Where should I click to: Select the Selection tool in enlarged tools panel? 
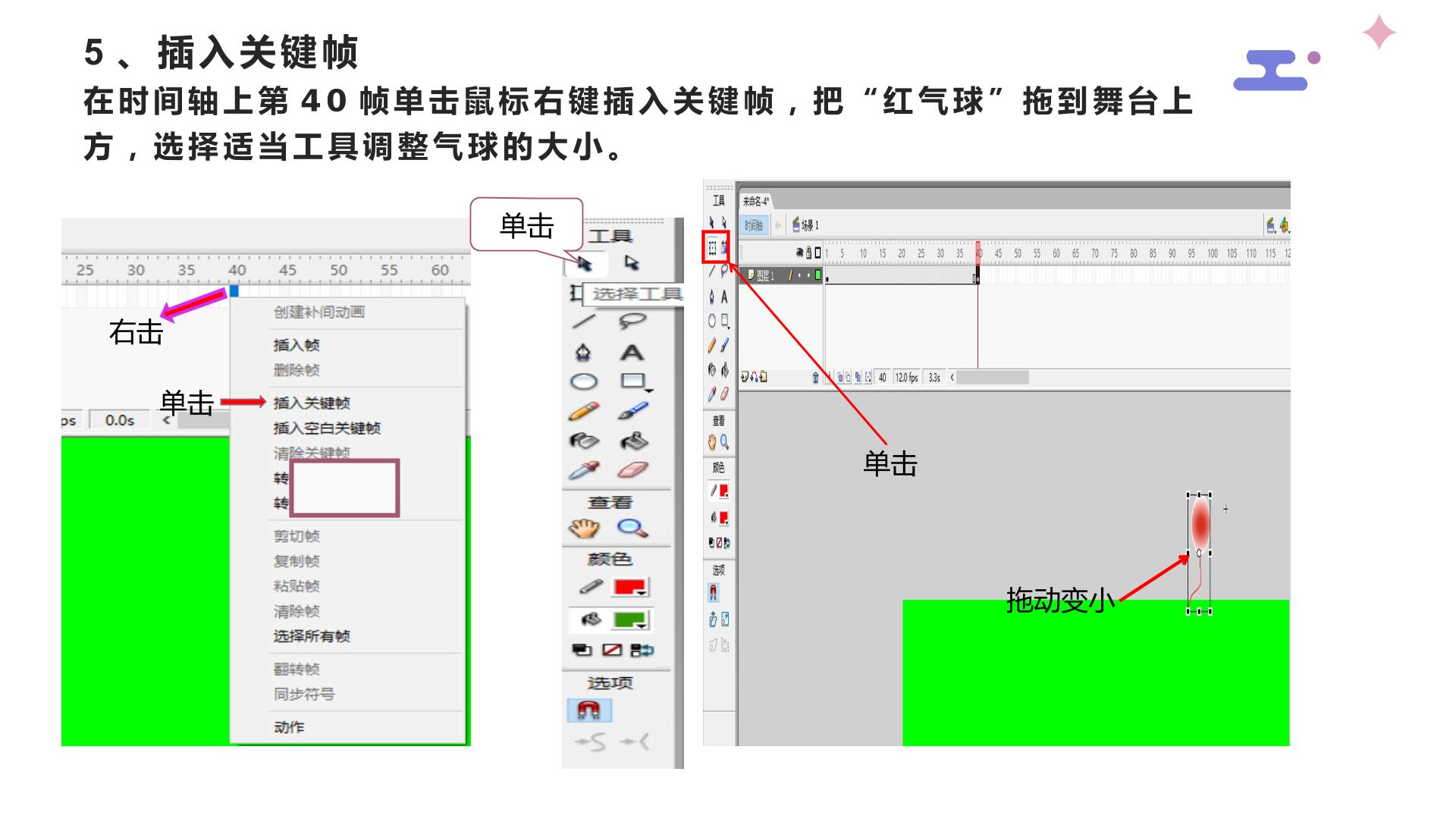coord(583,263)
